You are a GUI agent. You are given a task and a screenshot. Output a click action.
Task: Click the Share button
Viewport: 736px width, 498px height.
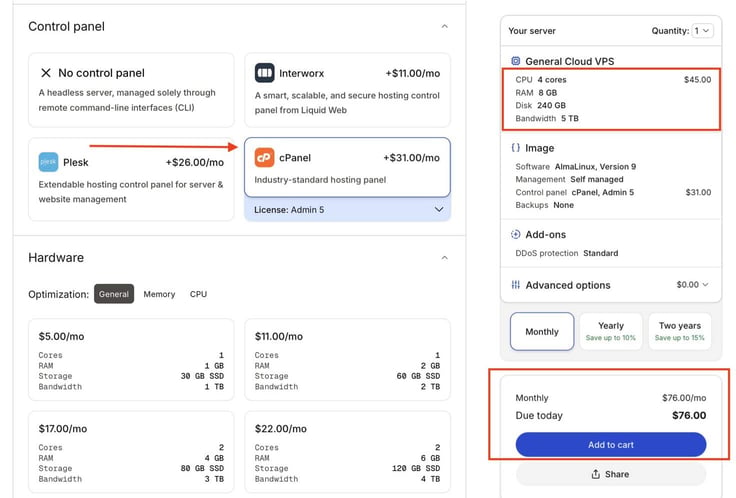point(611,474)
